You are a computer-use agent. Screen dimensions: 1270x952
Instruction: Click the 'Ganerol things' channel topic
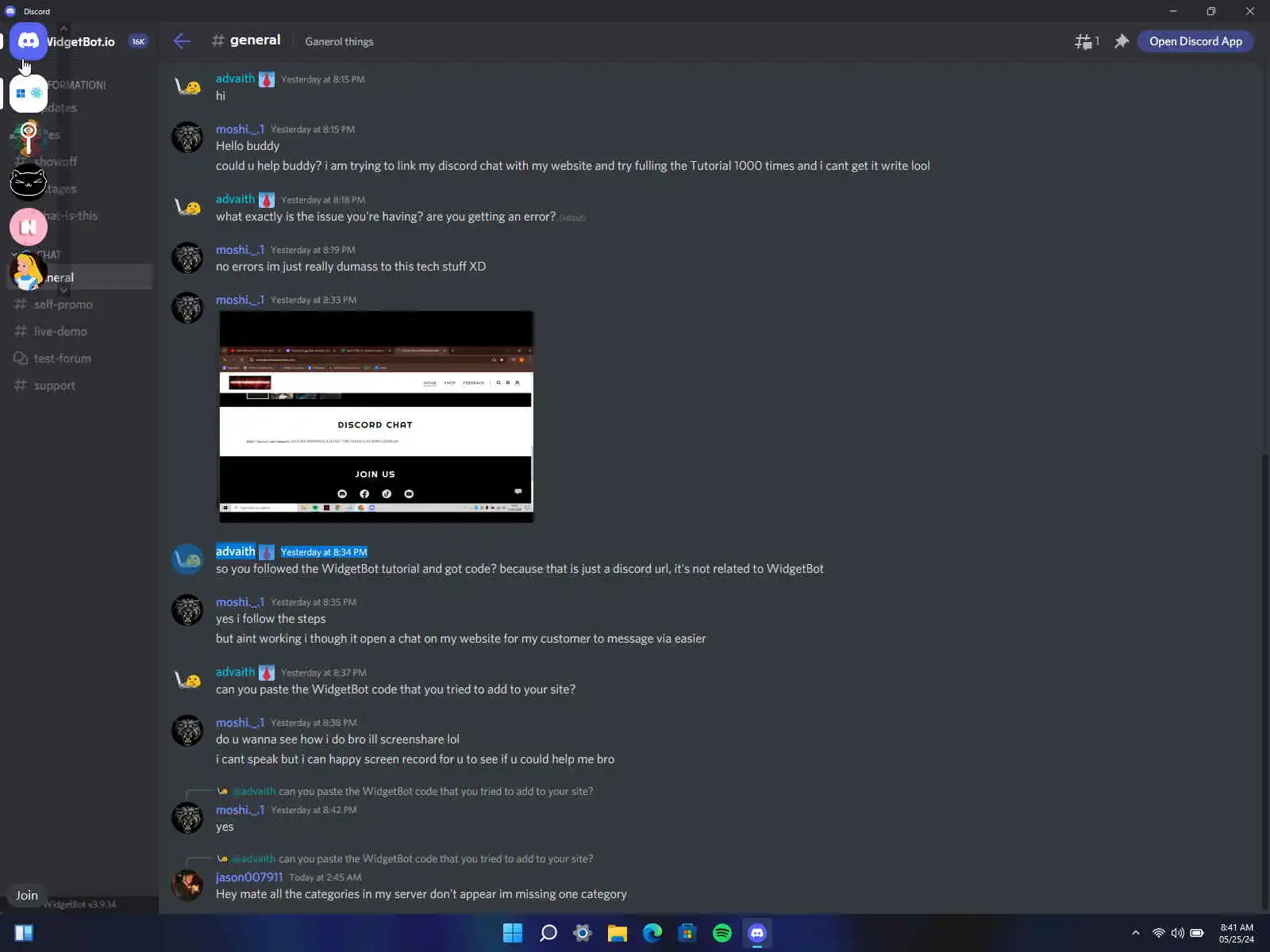coord(339,41)
